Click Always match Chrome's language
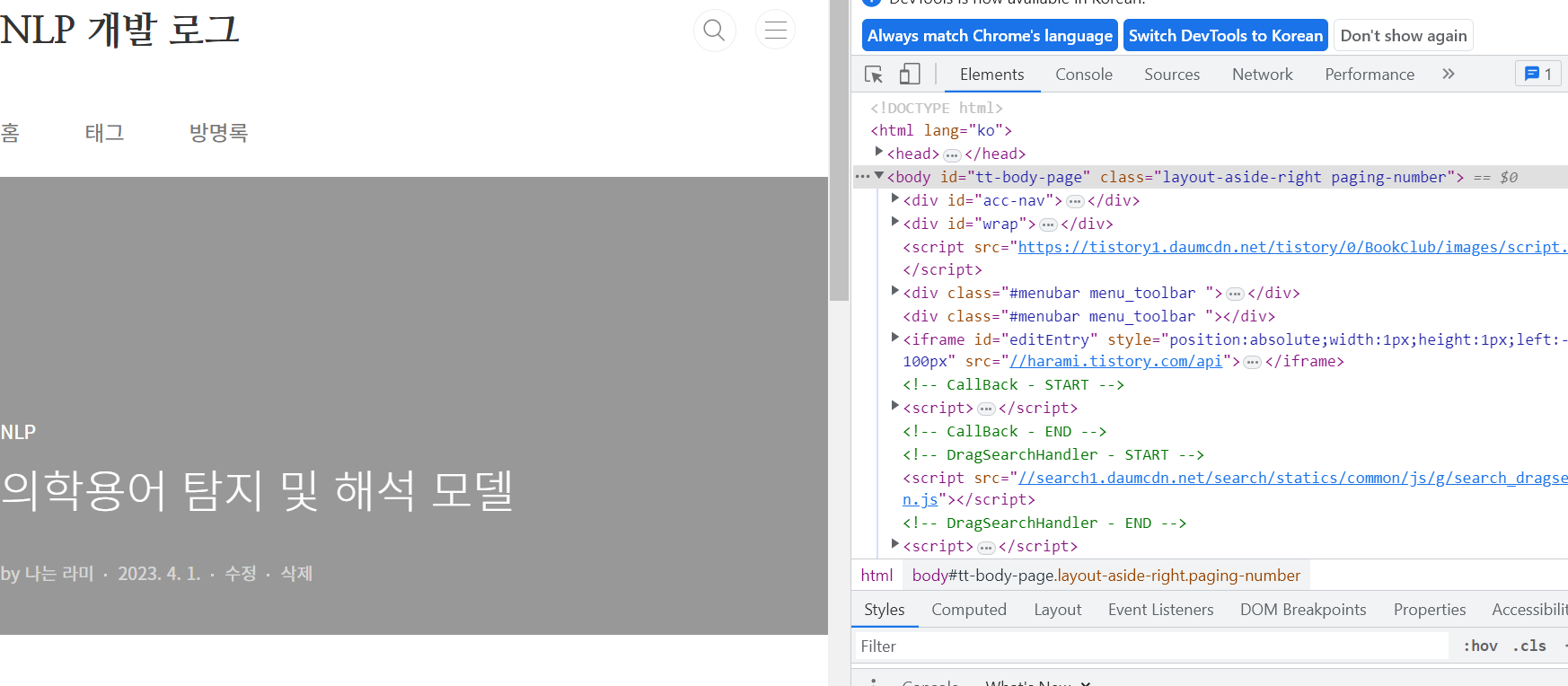The image size is (1568, 686). click(x=990, y=36)
